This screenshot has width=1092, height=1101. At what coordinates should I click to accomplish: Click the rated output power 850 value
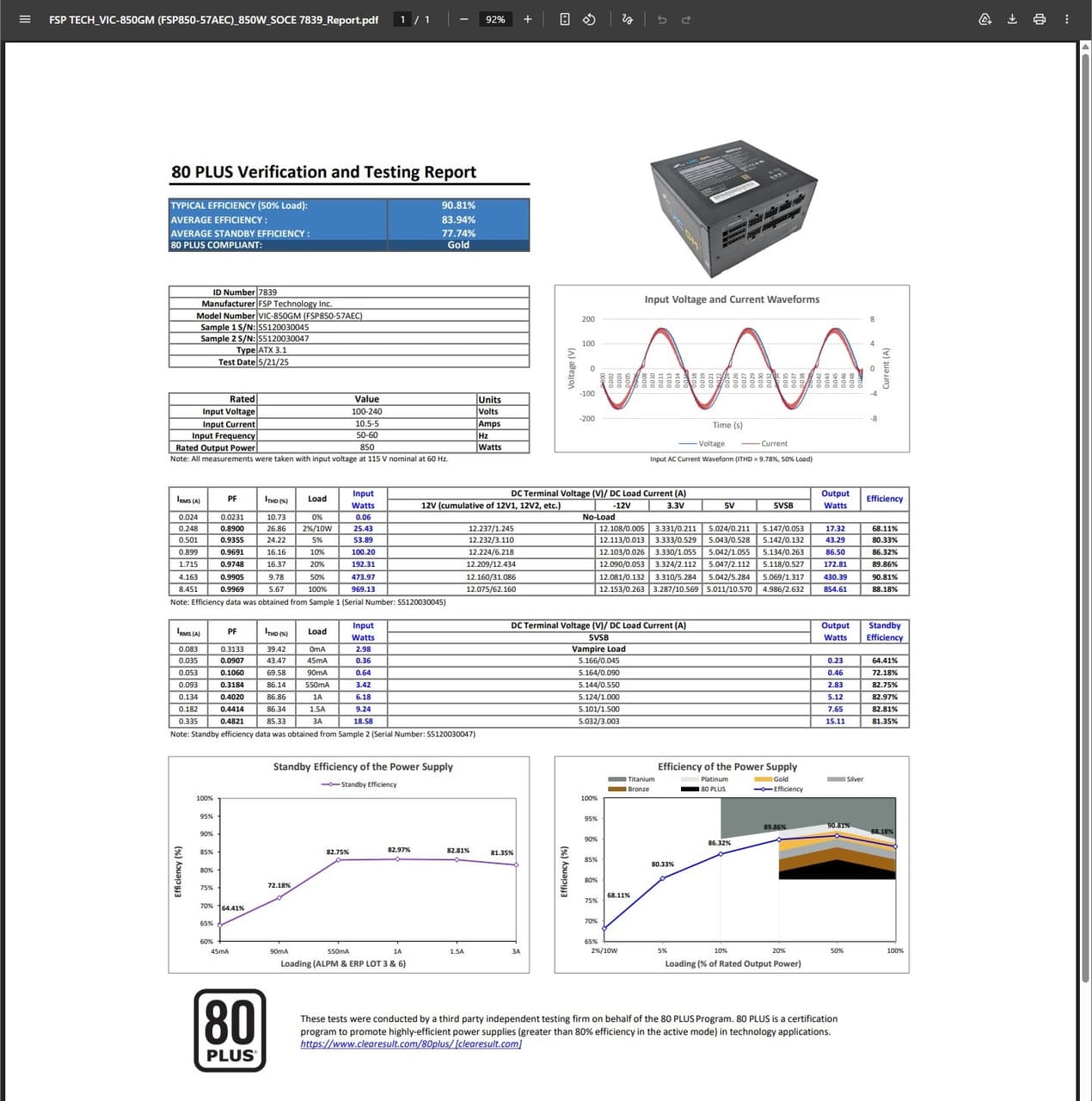tap(367, 447)
